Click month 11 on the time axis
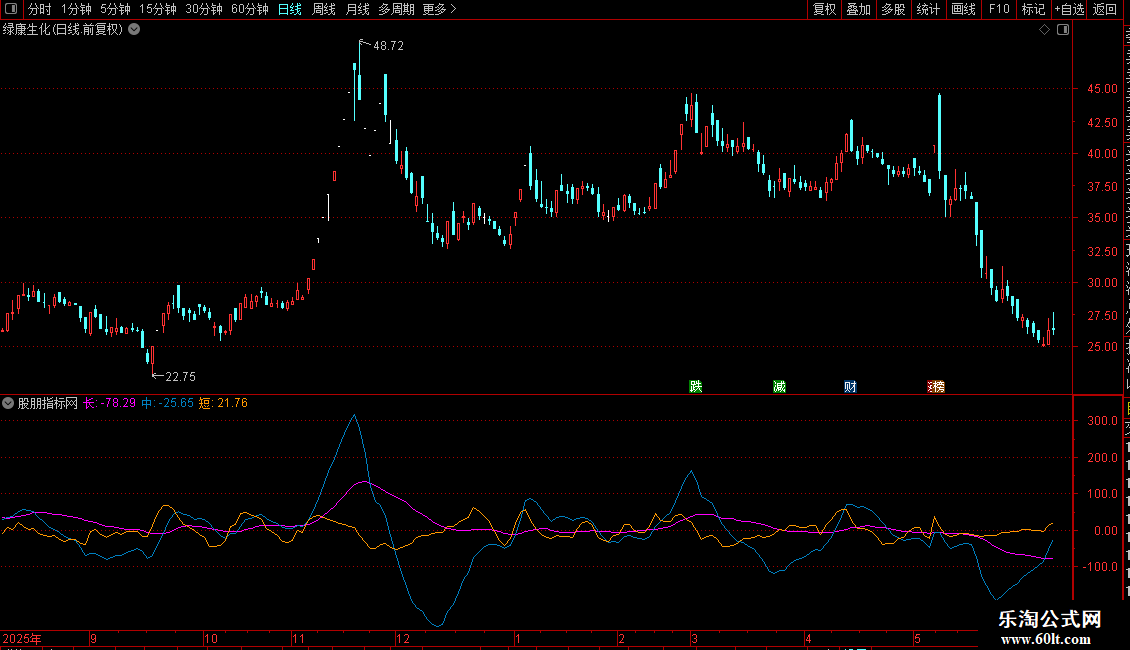The image size is (1130, 650). click(x=298, y=639)
